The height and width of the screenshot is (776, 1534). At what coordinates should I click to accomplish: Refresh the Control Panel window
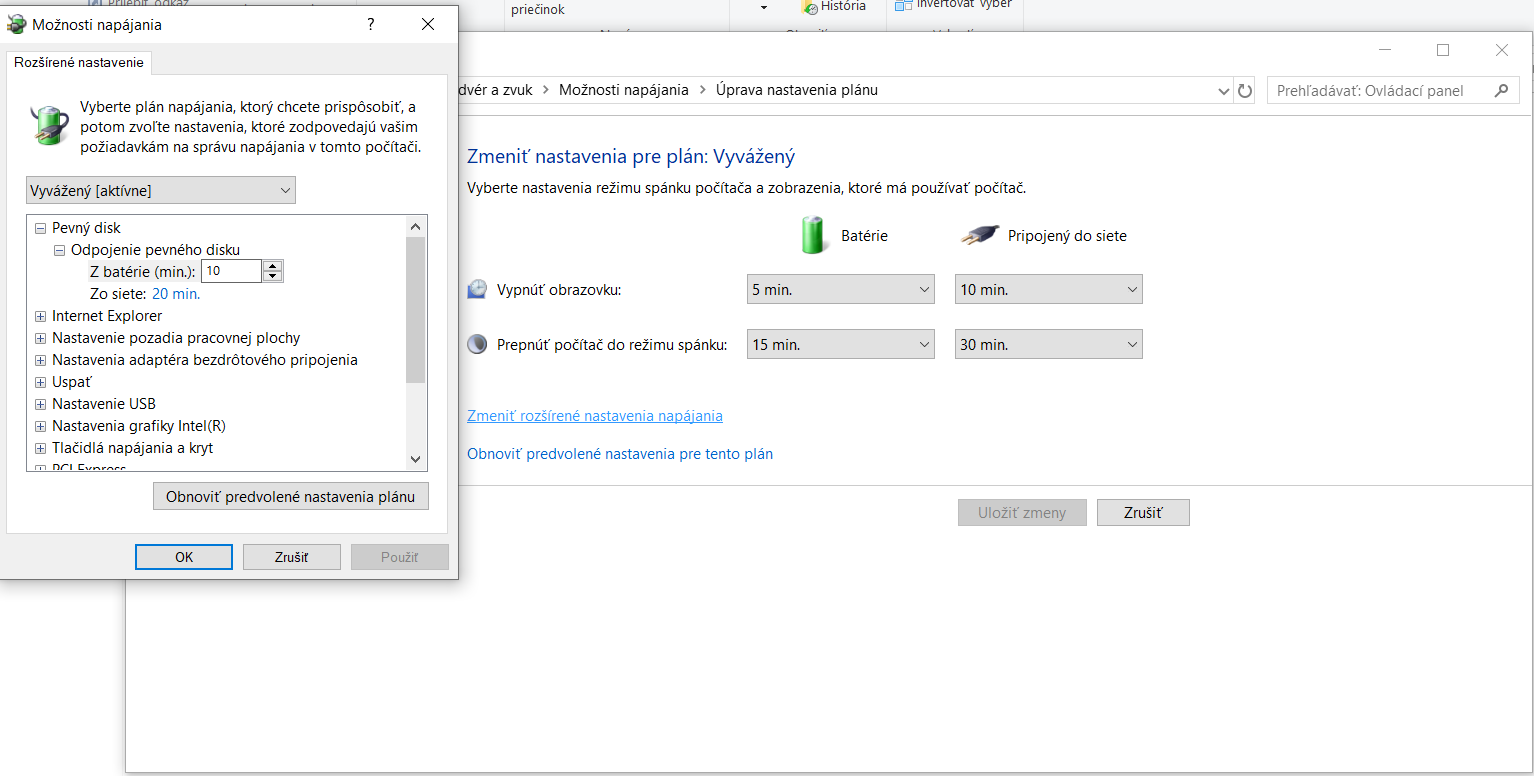coord(1245,91)
